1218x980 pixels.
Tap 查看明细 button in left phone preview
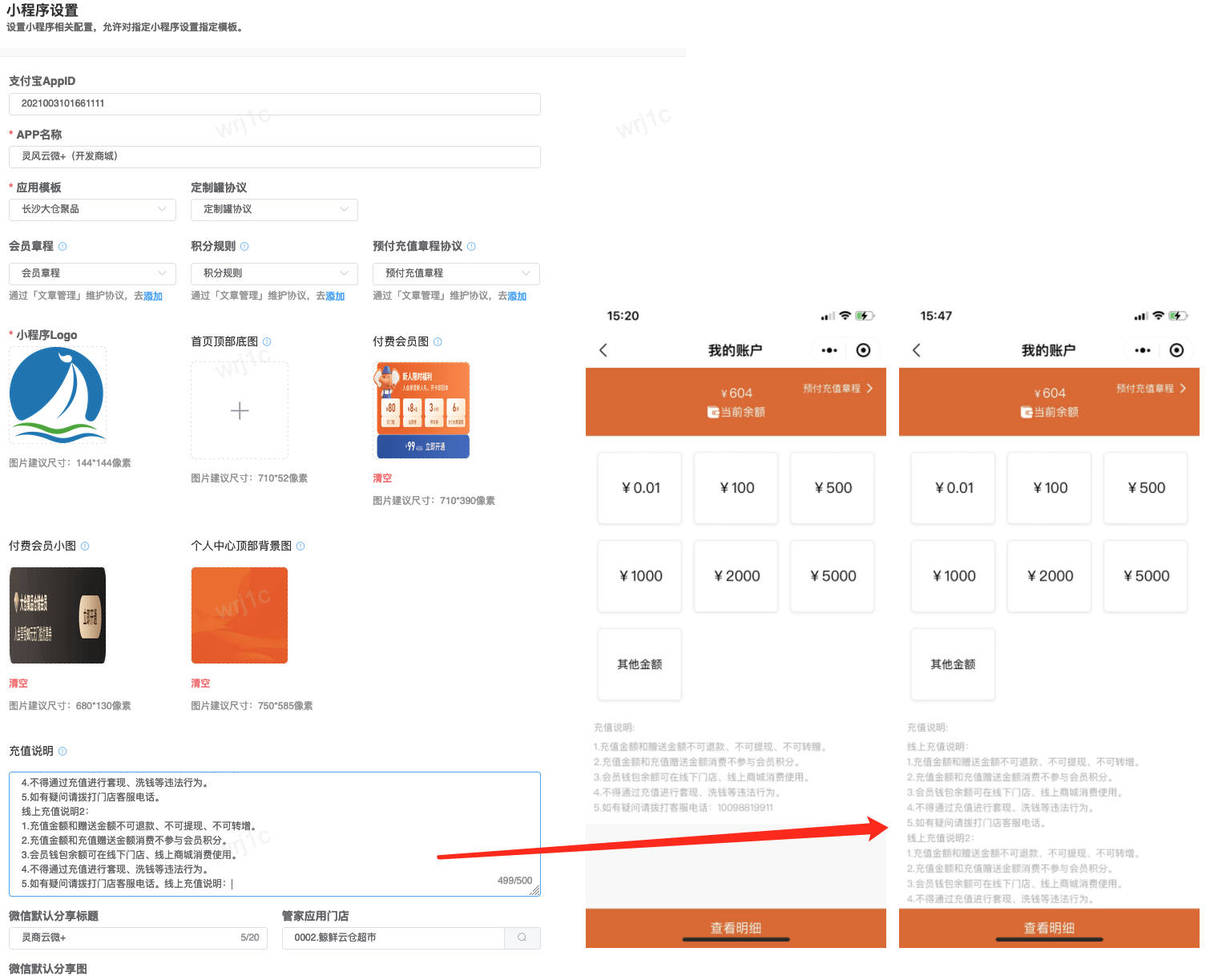tap(736, 928)
